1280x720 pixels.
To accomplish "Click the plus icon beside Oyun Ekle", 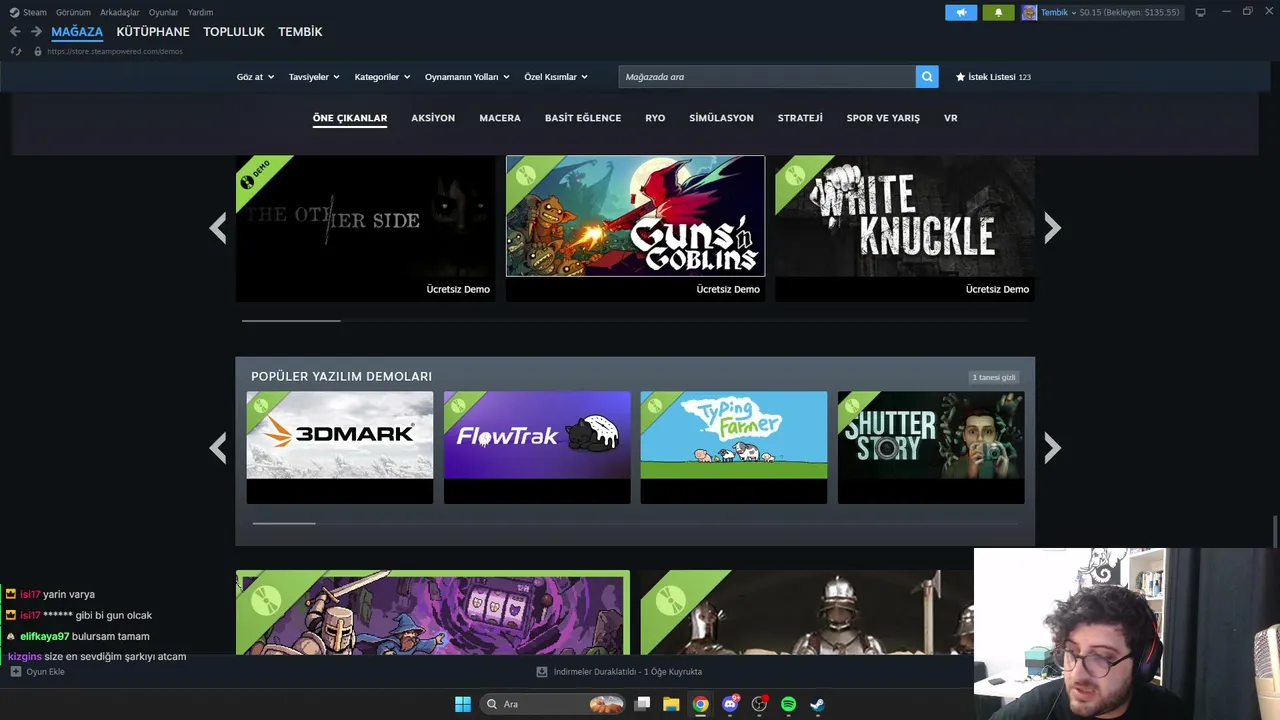I will point(15,672).
